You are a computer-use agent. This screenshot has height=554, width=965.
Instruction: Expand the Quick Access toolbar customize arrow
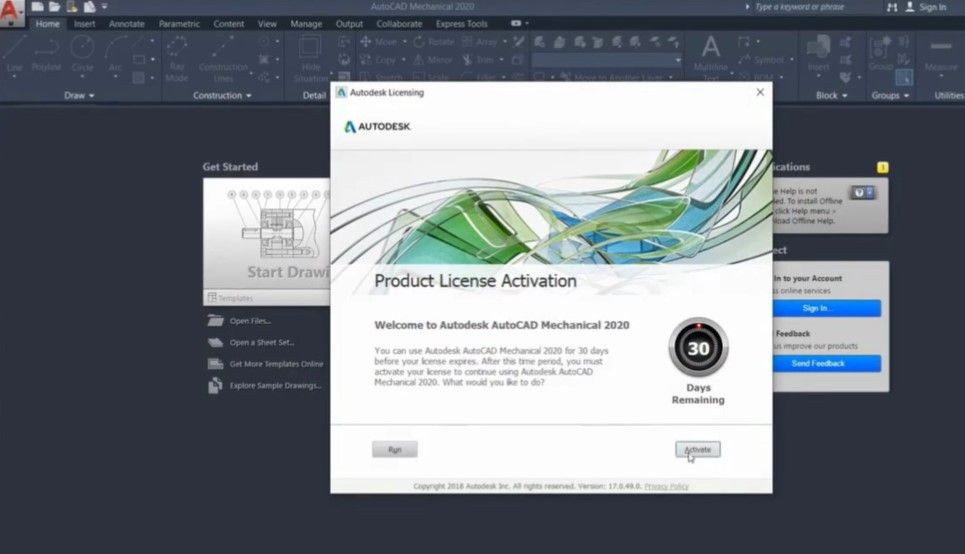(x=105, y=7)
